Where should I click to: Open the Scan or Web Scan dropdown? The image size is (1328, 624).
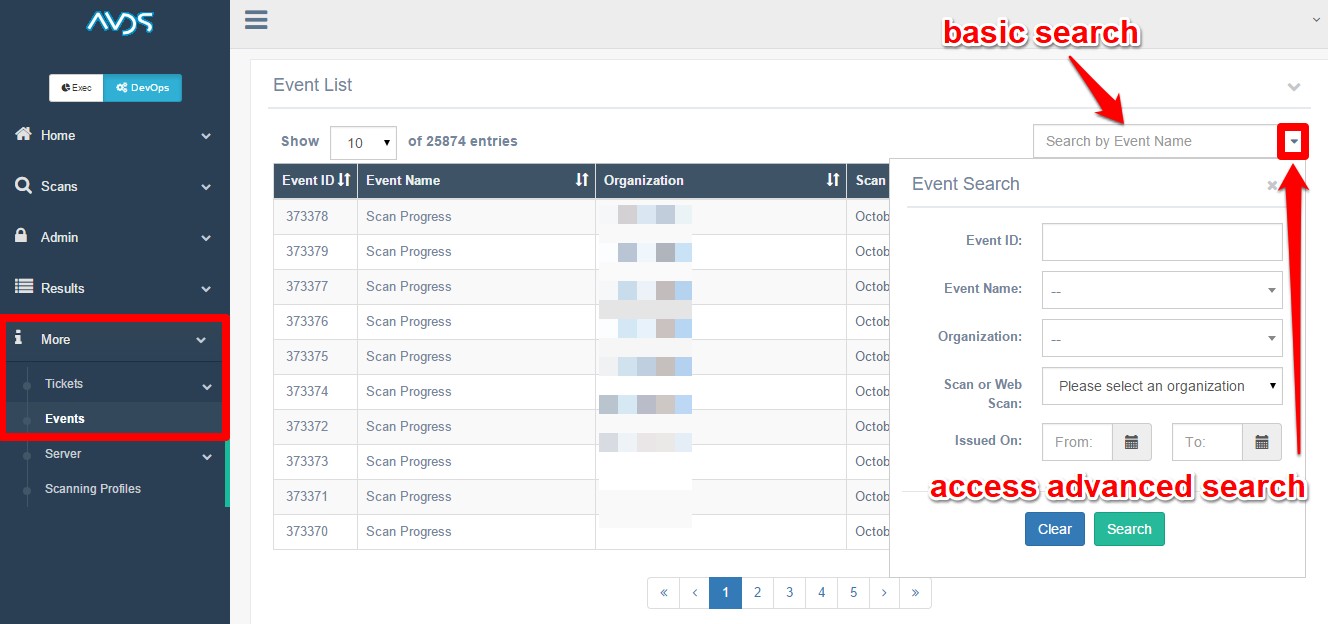1162,386
